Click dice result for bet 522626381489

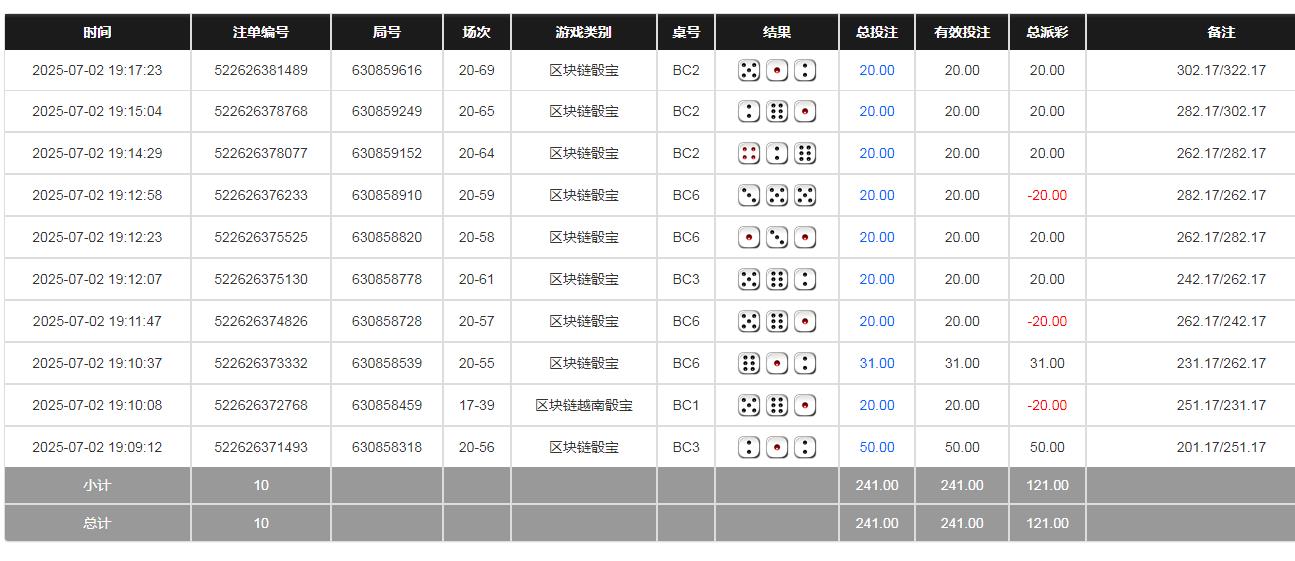point(776,70)
